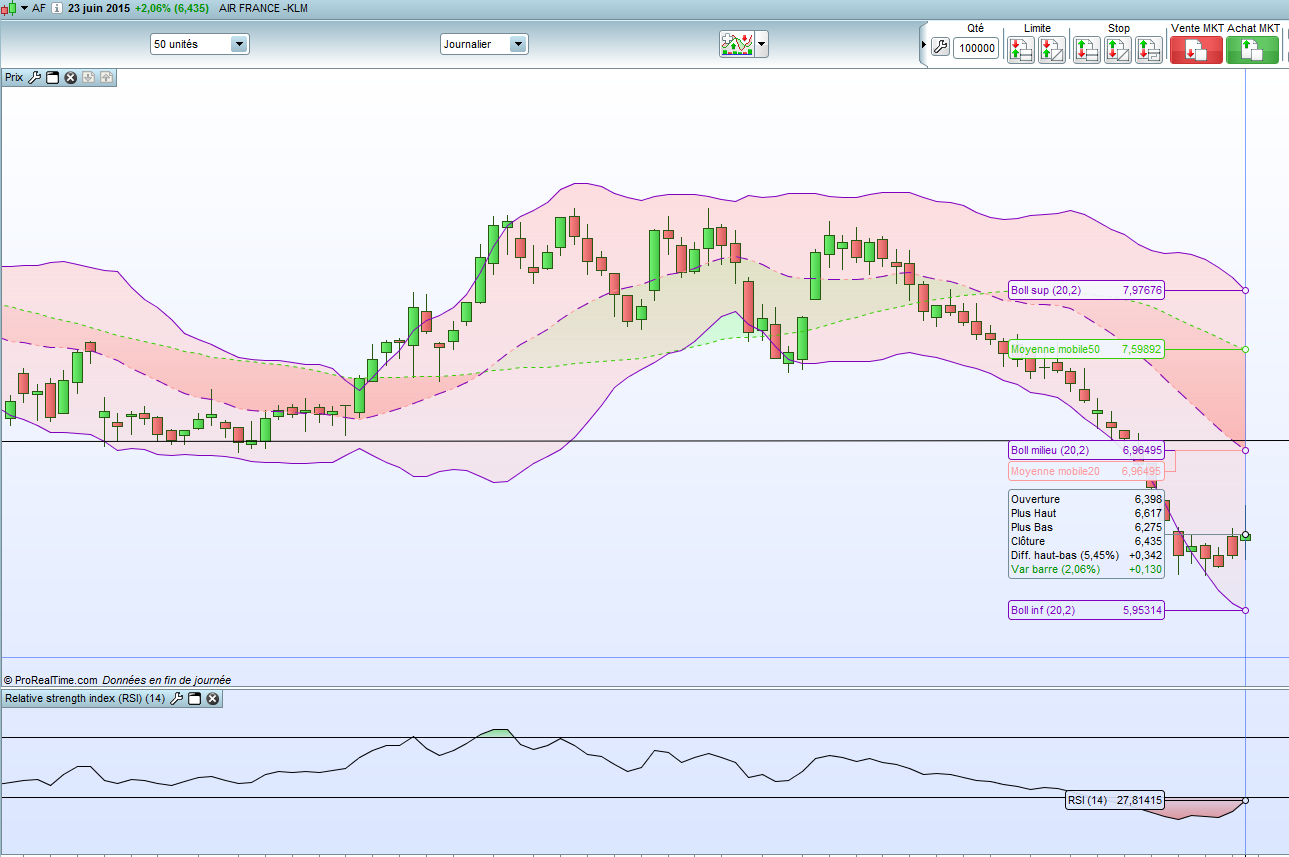1289x857 pixels.
Task: Click the red Vente MKT sell button
Action: coord(1196,50)
